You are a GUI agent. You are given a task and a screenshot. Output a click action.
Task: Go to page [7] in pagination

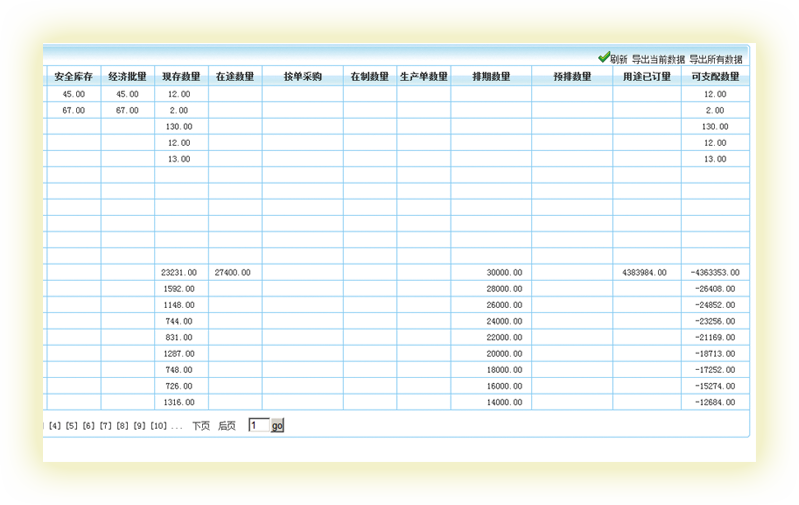pyautogui.click(x=106, y=426)
